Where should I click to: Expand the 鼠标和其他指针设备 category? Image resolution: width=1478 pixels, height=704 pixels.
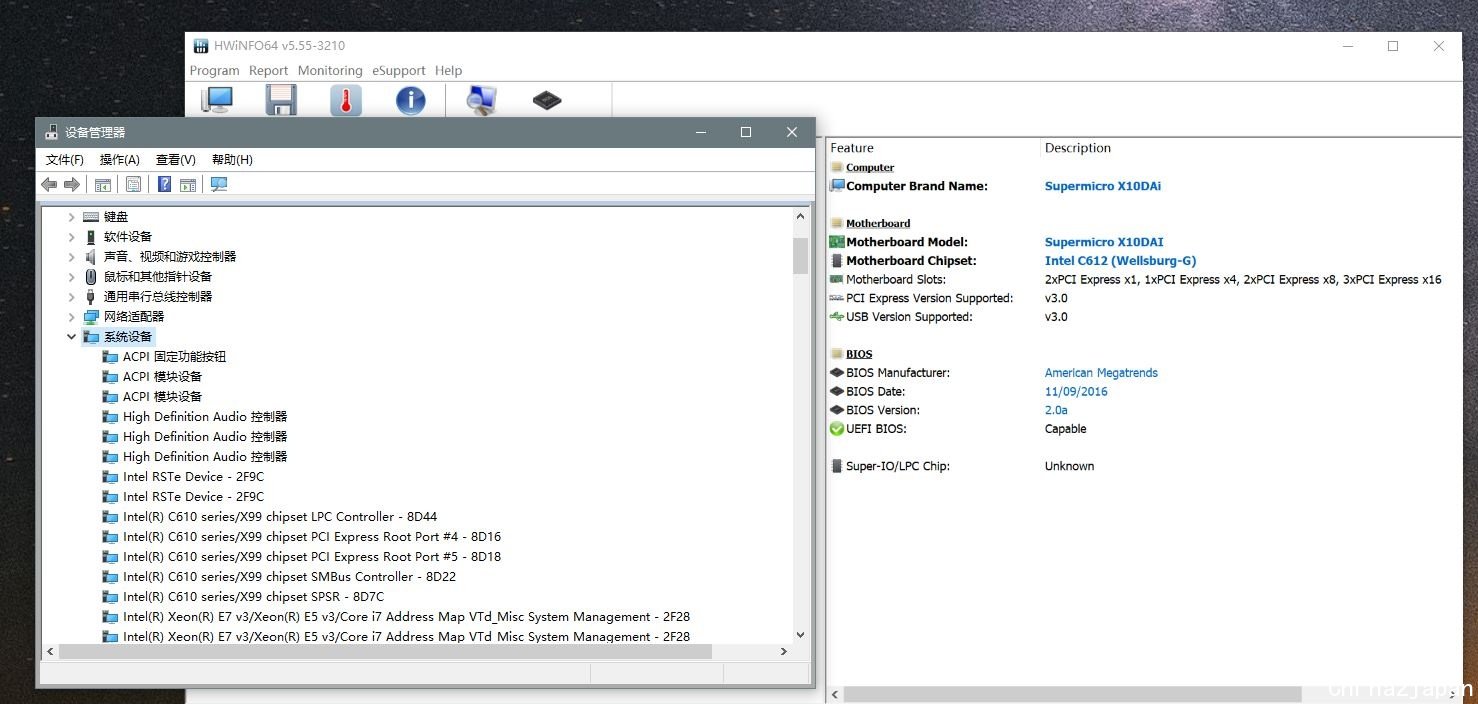click(x=71, y=277)
